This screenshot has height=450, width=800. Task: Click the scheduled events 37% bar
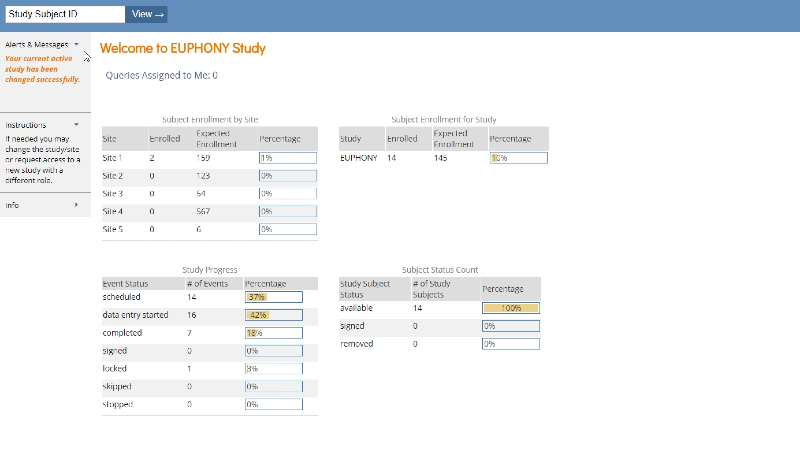point(273,297)
